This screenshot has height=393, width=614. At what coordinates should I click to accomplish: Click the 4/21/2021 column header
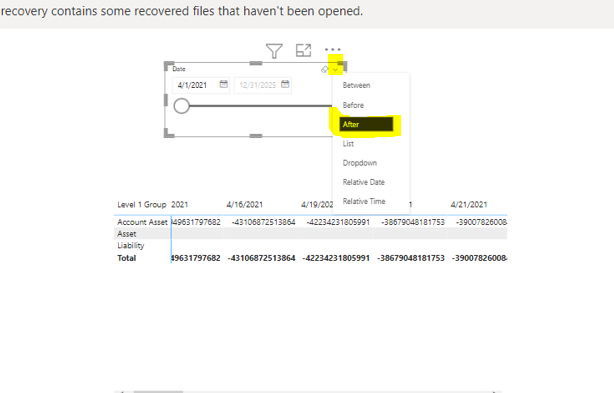[469, 205]
